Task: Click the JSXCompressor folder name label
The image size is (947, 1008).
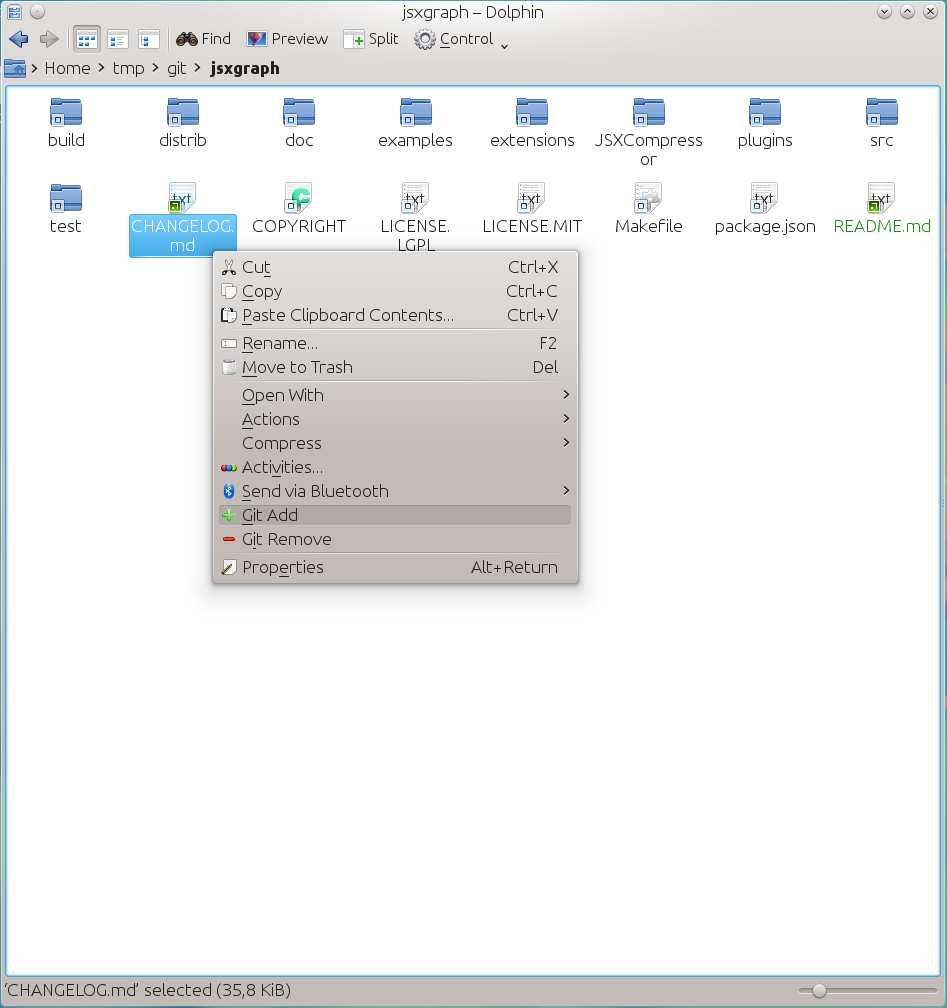Action: click(x=649, y=150)
